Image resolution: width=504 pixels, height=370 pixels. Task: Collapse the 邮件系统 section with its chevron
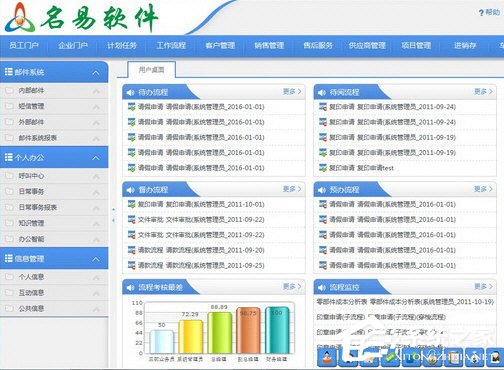tap(96, 72)
